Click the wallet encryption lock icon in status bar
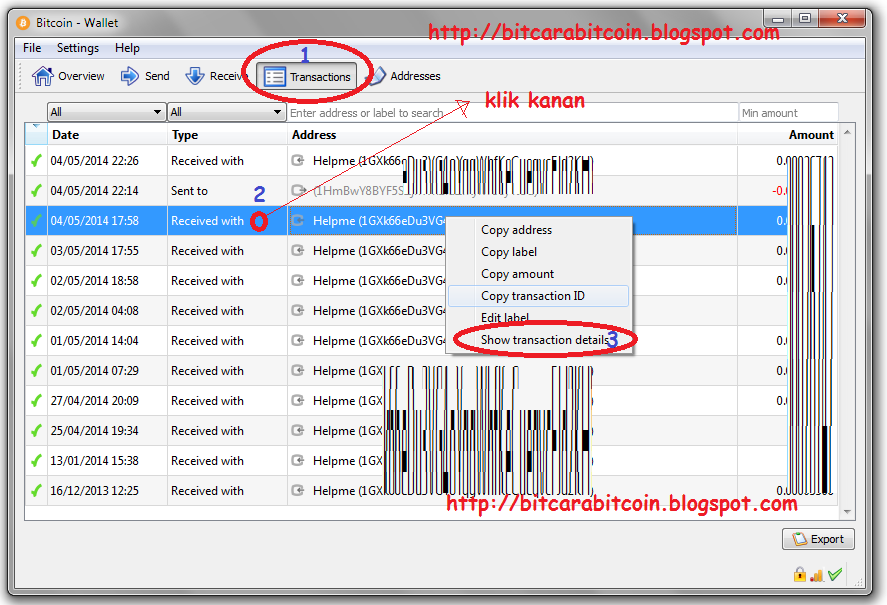Image resolution: width=887 pixels, height=605 pixels. [x=800, y=574]
